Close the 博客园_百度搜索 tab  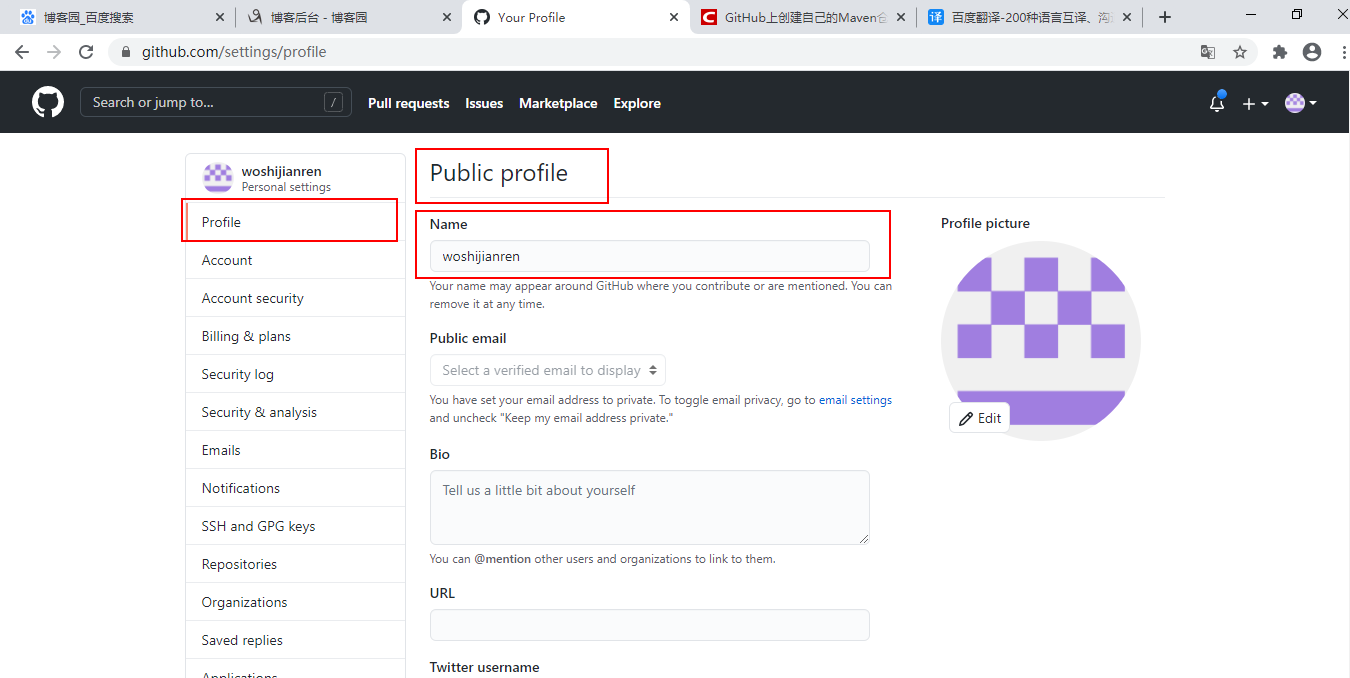click(x=221, y=17)
